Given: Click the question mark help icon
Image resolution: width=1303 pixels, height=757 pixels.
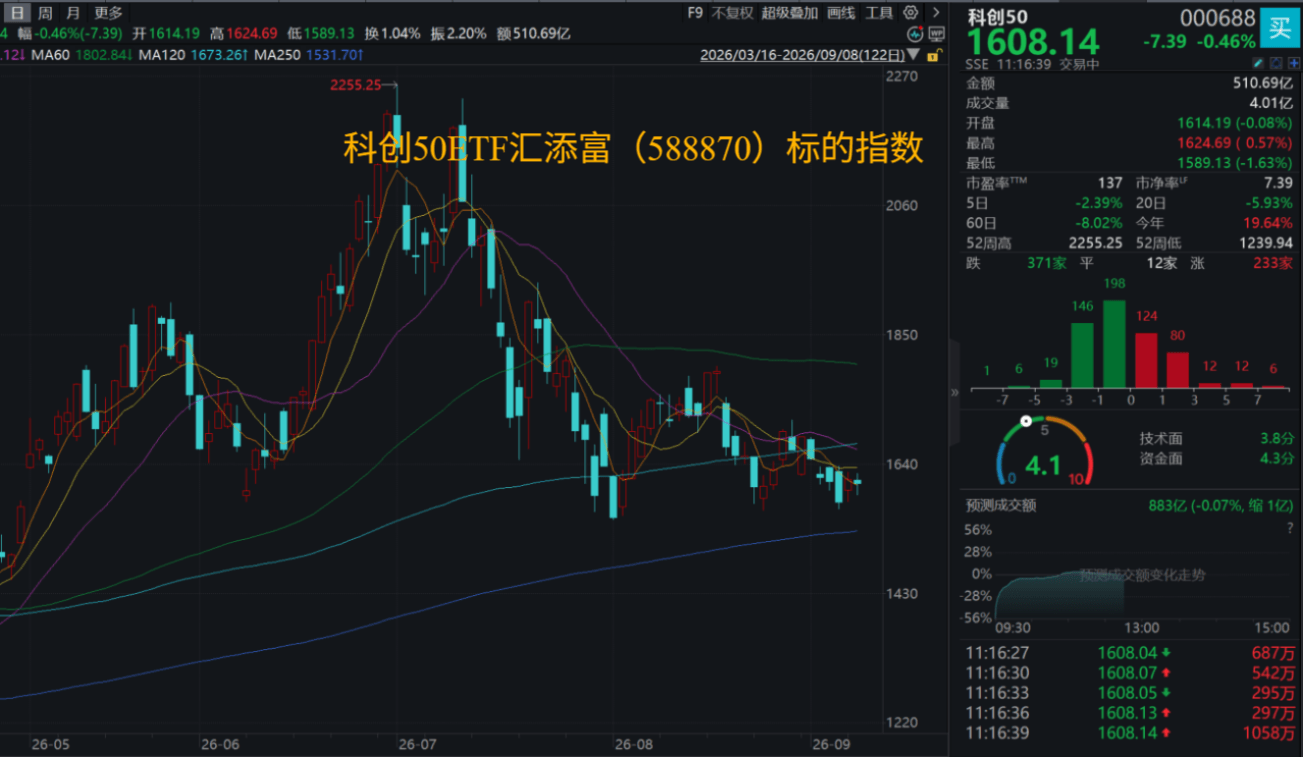Looking at the screenshot, I should coord(1289,527).
